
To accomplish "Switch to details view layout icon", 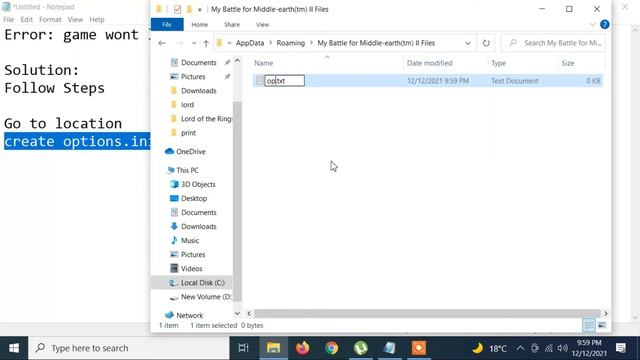I will tap(589, 325).
